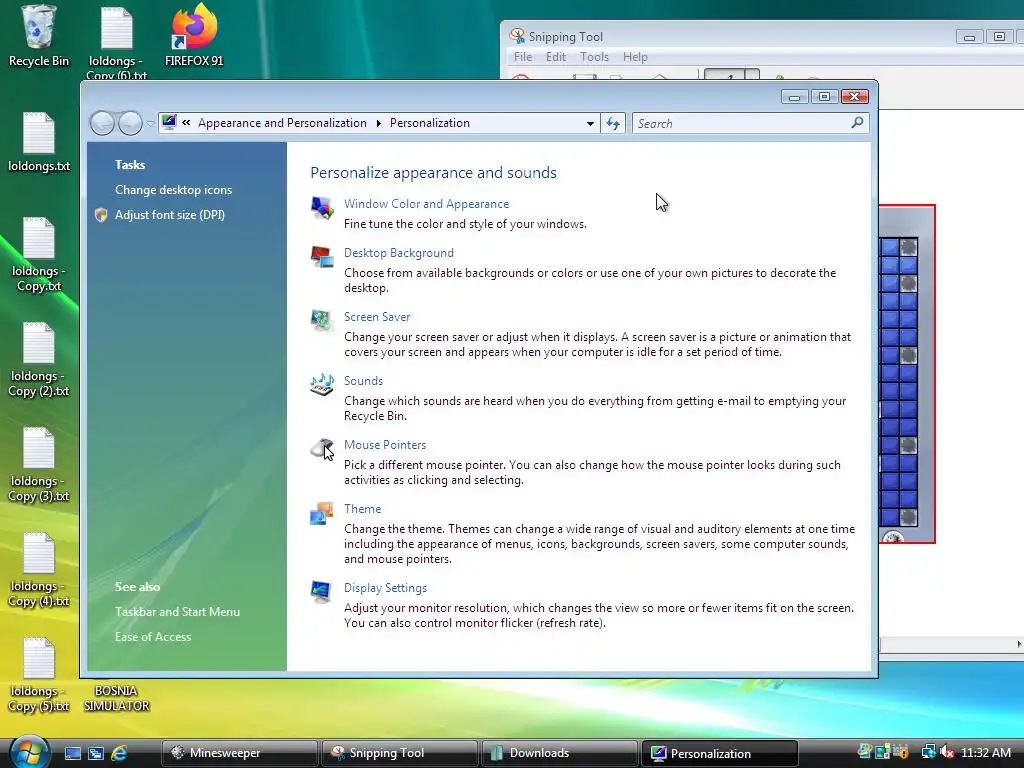Click the double chevron in address bar

pos(186,122)
